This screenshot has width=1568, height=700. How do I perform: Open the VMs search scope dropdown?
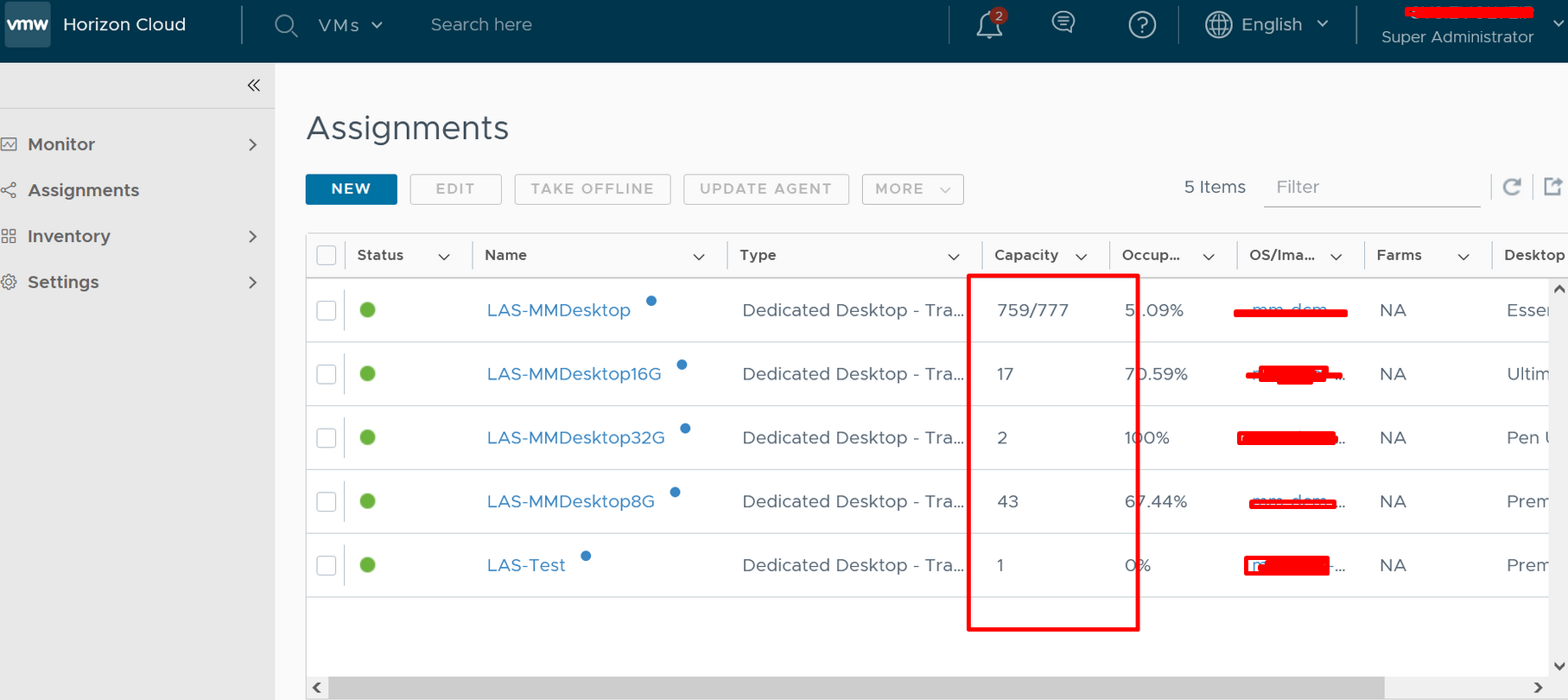[350, 25]
